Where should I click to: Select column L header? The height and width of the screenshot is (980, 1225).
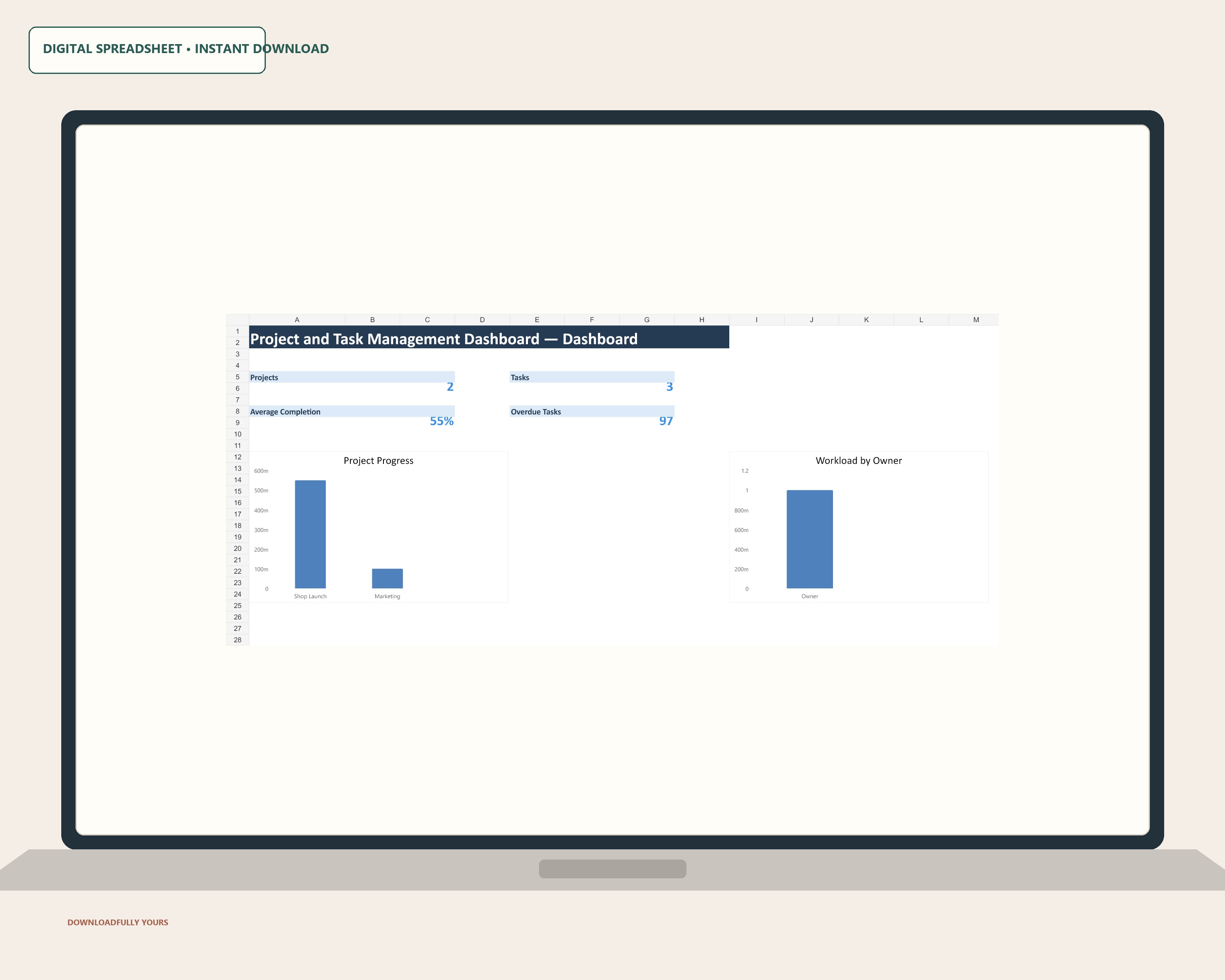coord(921,320)
